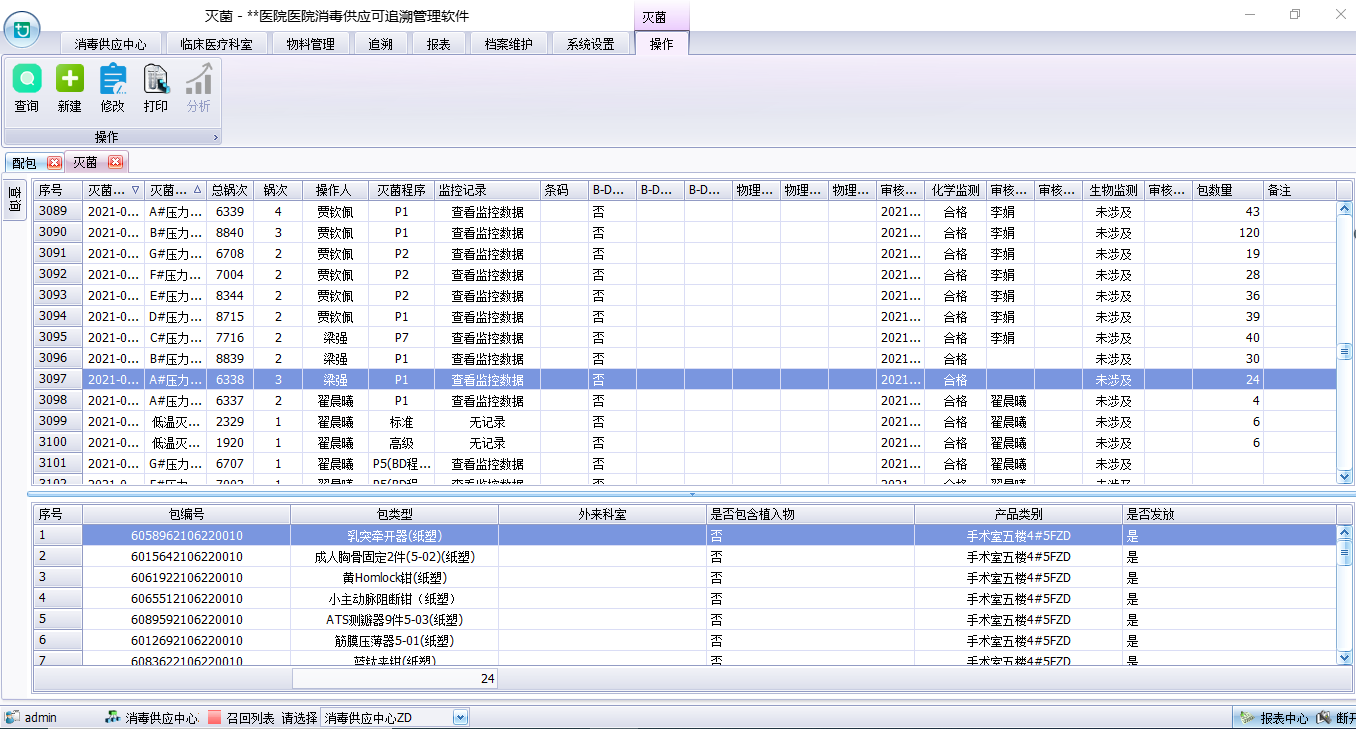The height and width of the screenshot is (729, 1356).
Task: Click the upper table vertical scrollbar thumb
Action: (1345, 352)
